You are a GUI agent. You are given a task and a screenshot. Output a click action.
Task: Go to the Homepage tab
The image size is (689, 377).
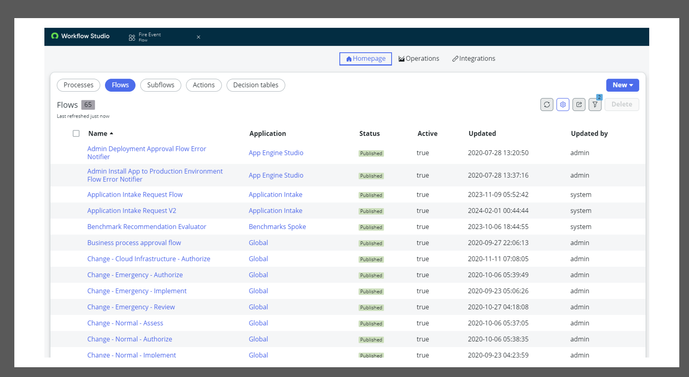pyautogui.click(x=366, y=58)
